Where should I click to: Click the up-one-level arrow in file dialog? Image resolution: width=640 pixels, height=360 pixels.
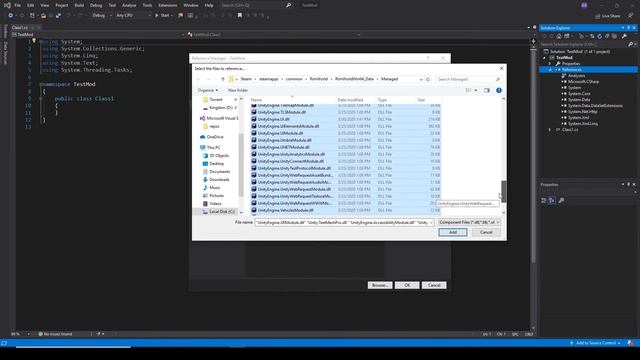[223, 79]
